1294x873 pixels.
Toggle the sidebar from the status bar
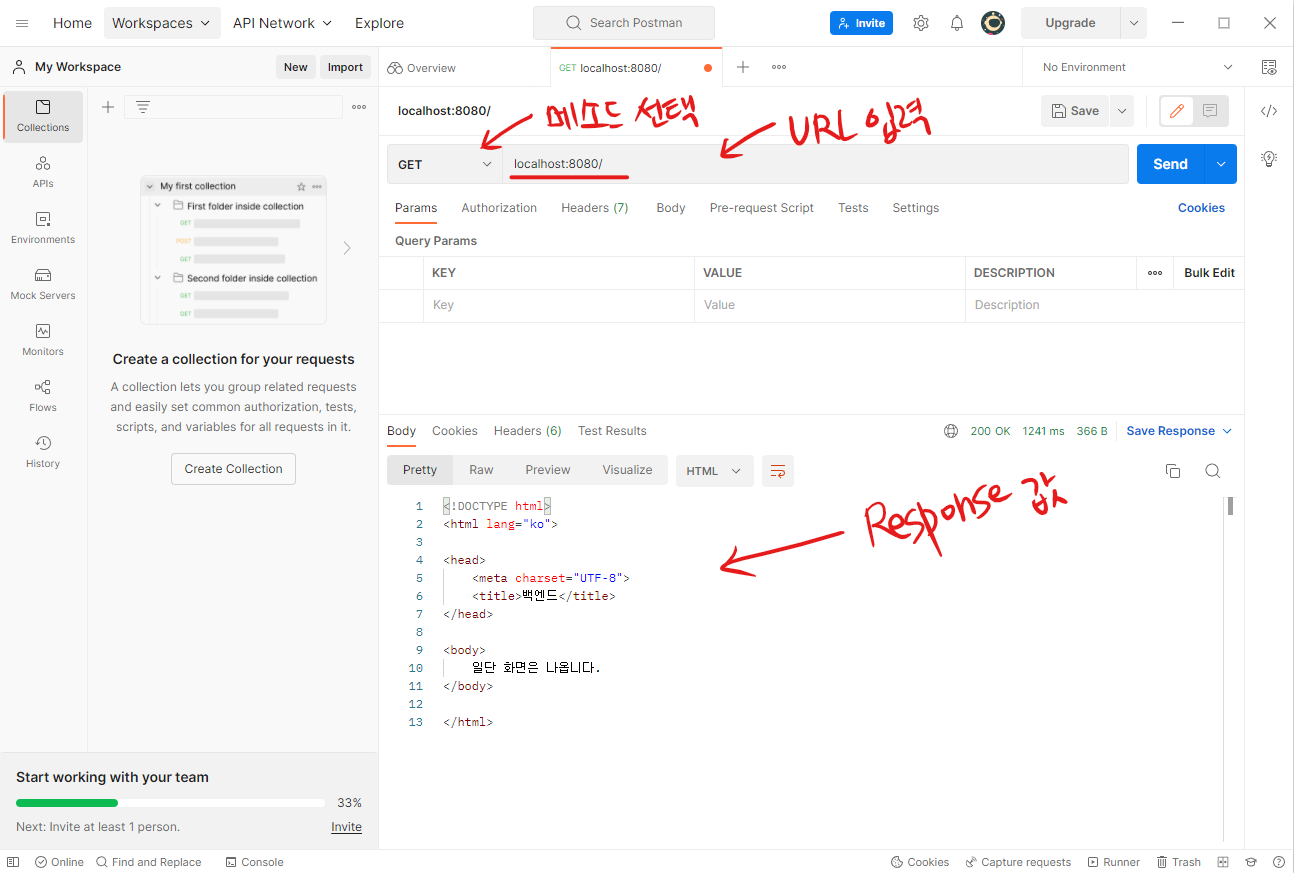[x=13, y=862]
